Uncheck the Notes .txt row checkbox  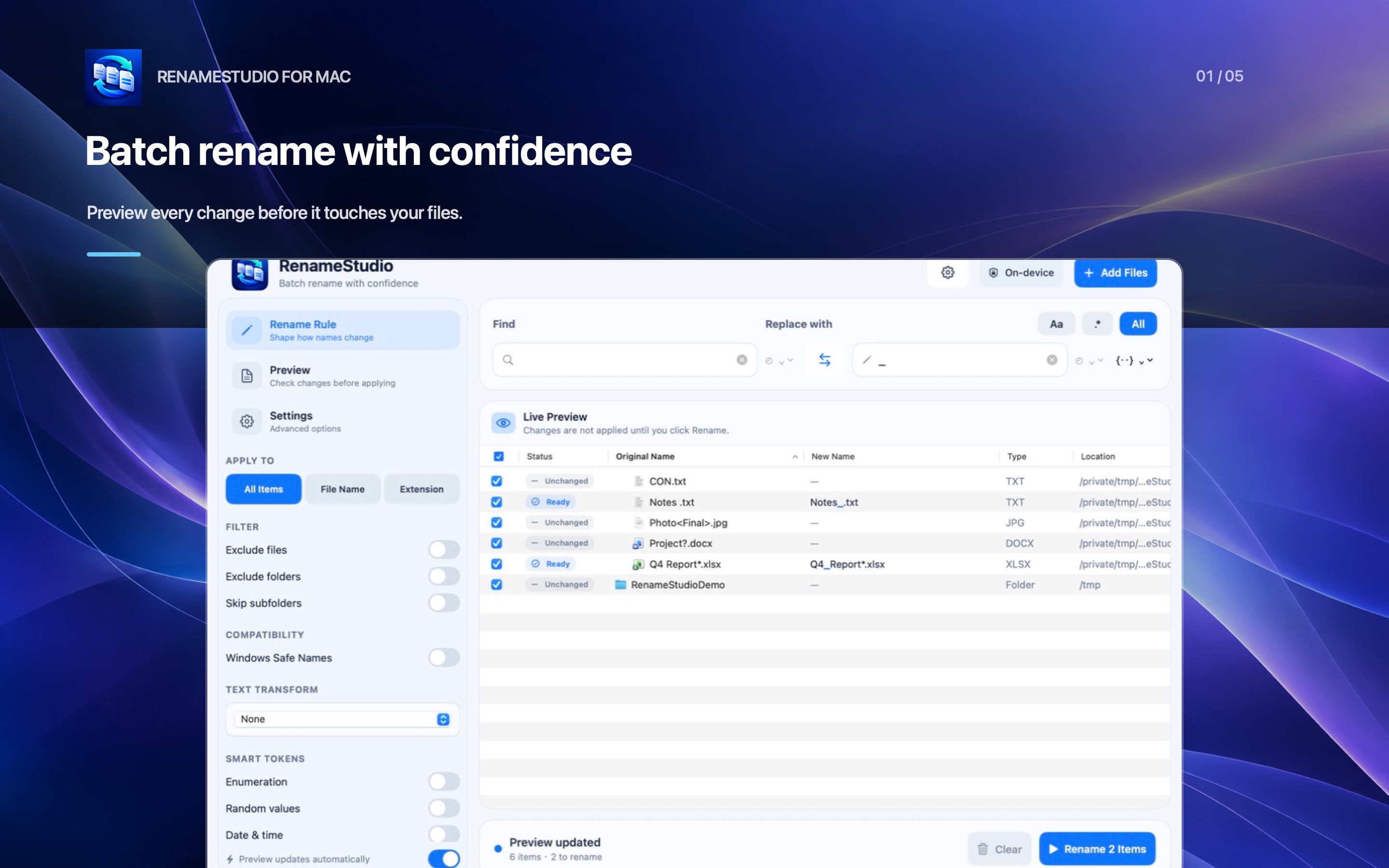(496, 502)
